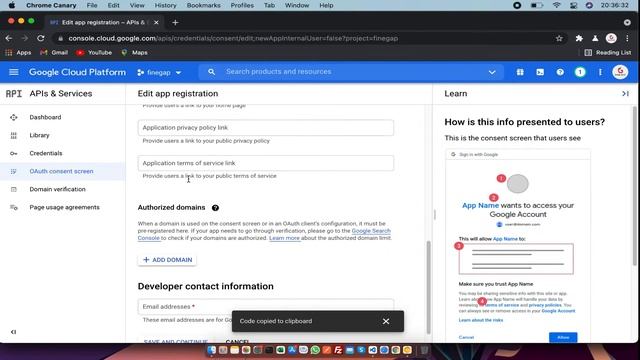Open macOS Control Center icon
This screenshot has width=640, height=360.
(x=573, y=5)
